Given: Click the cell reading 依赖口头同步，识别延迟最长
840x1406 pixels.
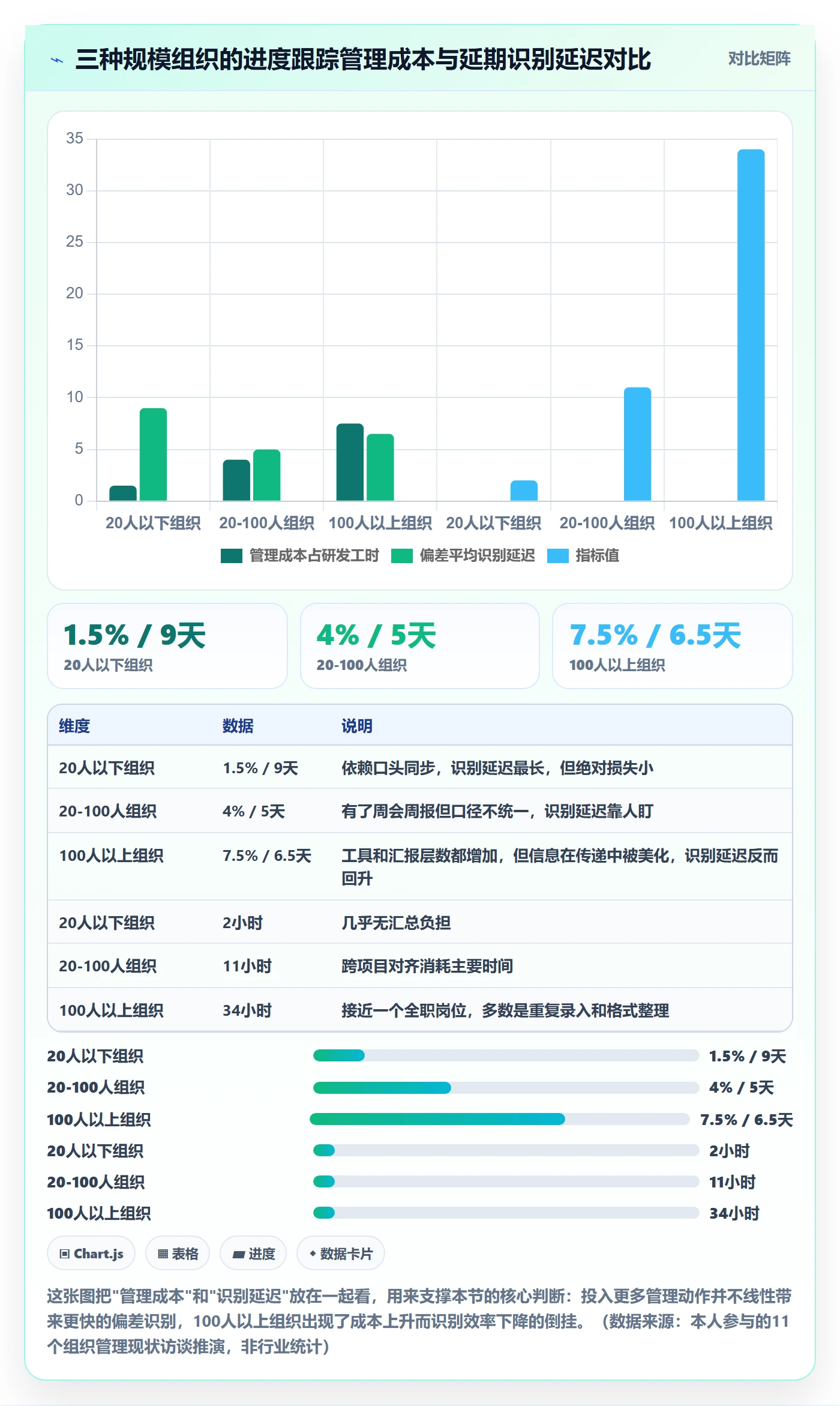Looking at the screenshot, I should 497,768.
